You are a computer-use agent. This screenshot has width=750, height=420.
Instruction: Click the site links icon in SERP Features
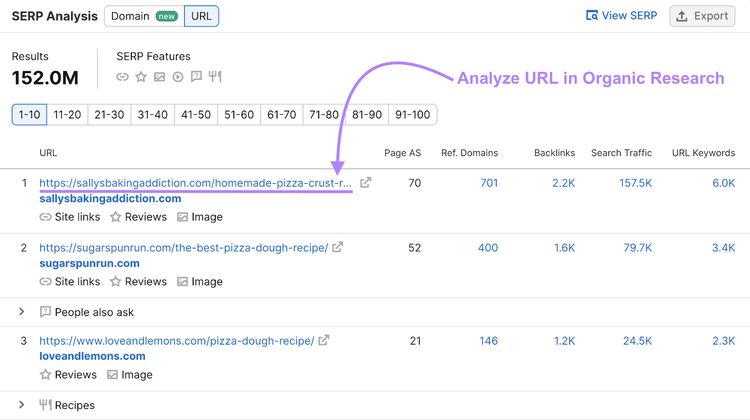[x=122, y=77]
